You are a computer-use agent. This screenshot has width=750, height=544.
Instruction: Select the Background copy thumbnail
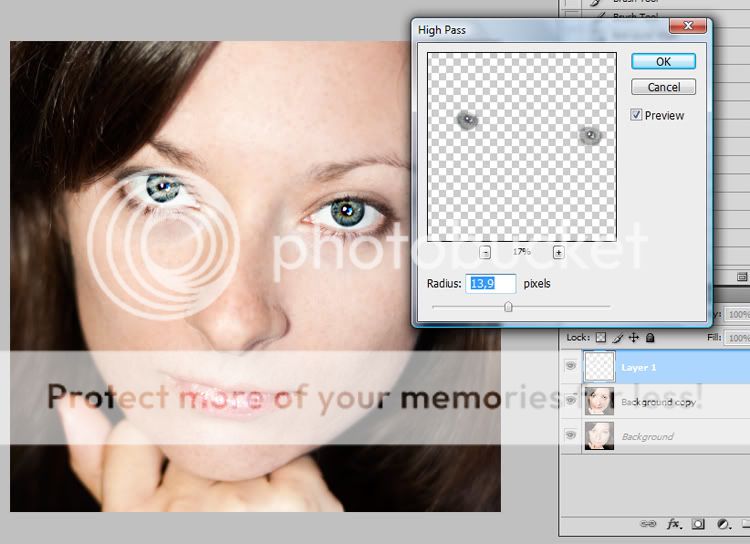599,401
